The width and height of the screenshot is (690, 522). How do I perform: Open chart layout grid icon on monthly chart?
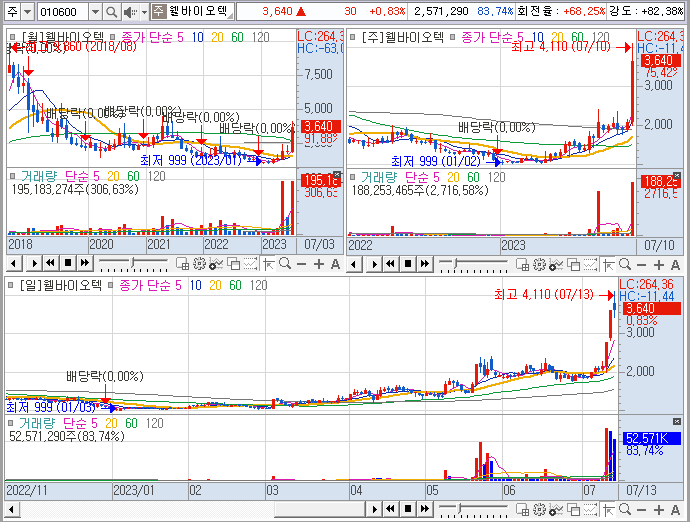coord(182,264)
